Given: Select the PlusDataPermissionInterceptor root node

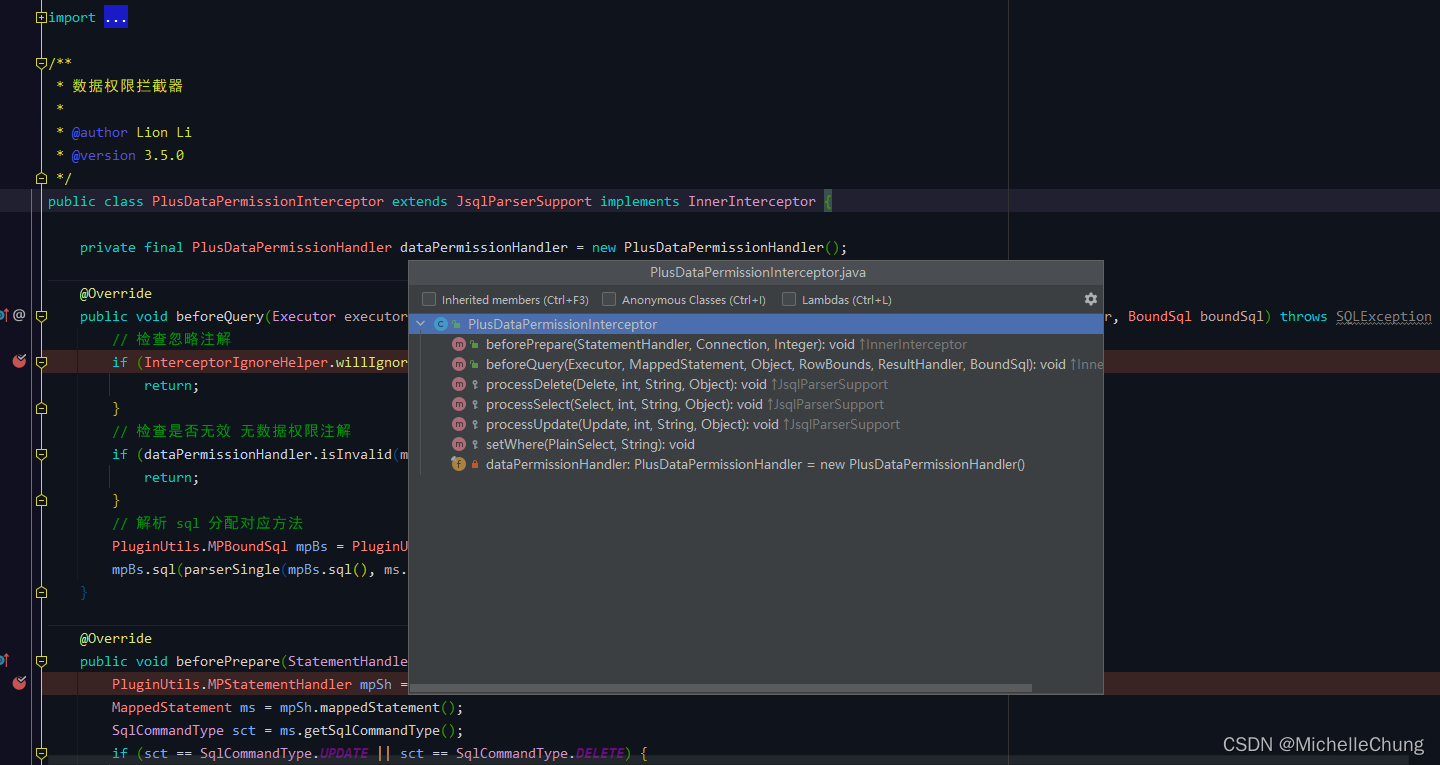Looking at the screenshot, I should click(755, 324).
